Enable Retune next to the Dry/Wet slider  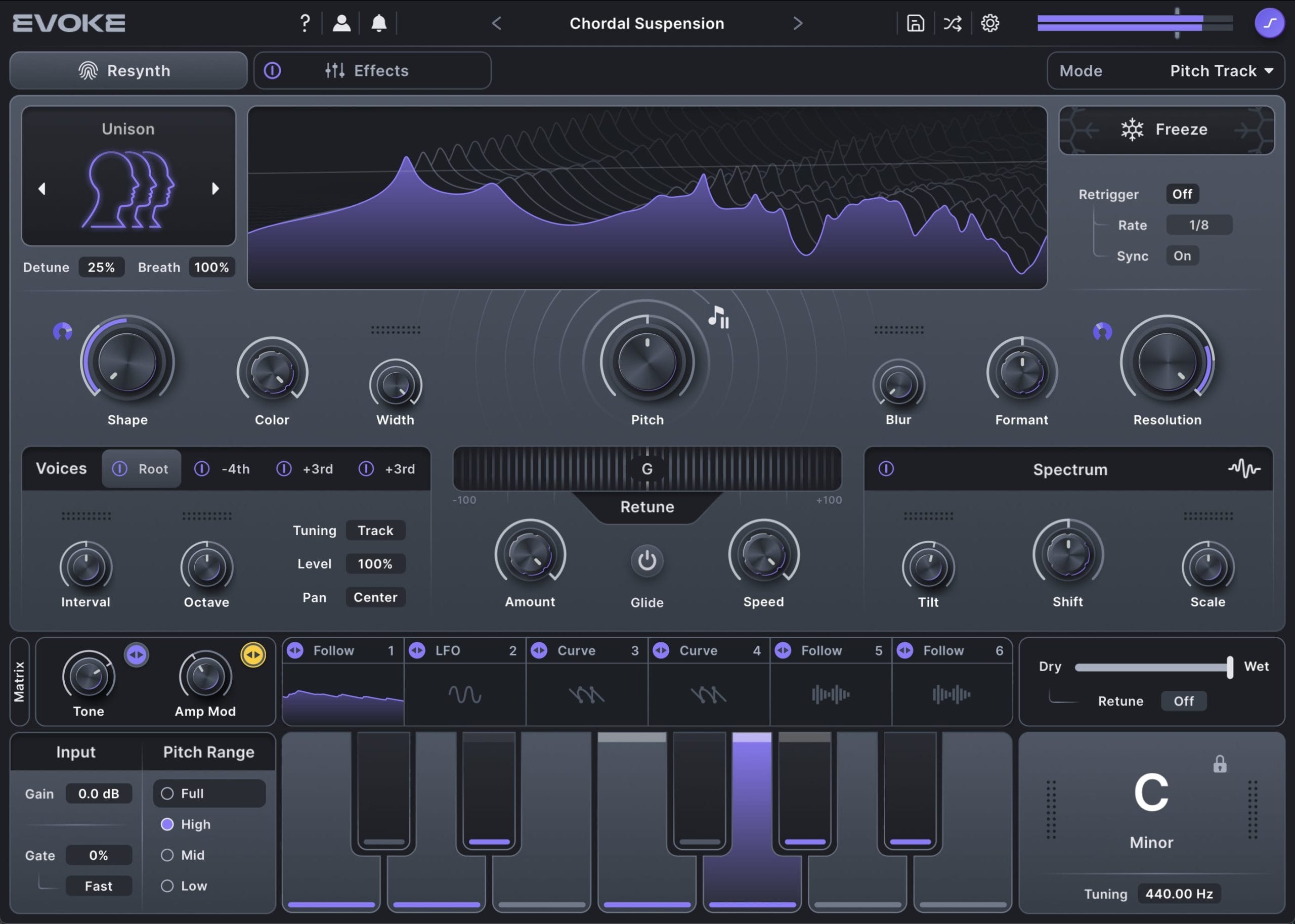pyautogui.click(x=1184, y=701)
